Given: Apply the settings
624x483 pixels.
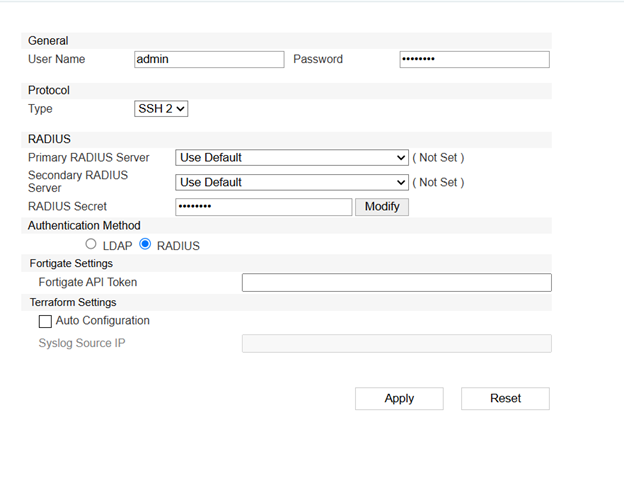Looking at the screenshot, I should coord(399,398).
